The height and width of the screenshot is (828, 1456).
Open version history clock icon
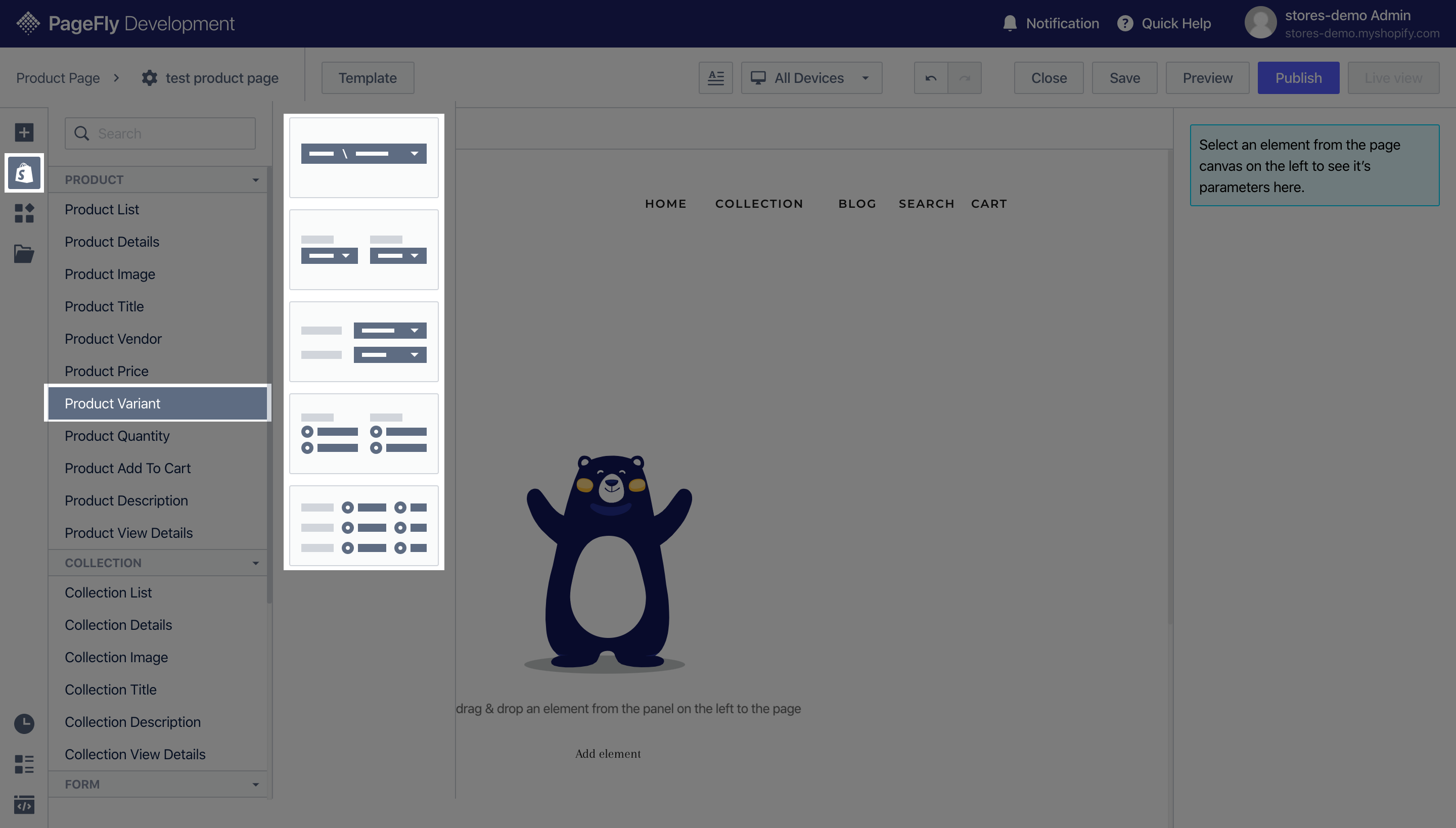pyautogui.click(x=24, y=724)
